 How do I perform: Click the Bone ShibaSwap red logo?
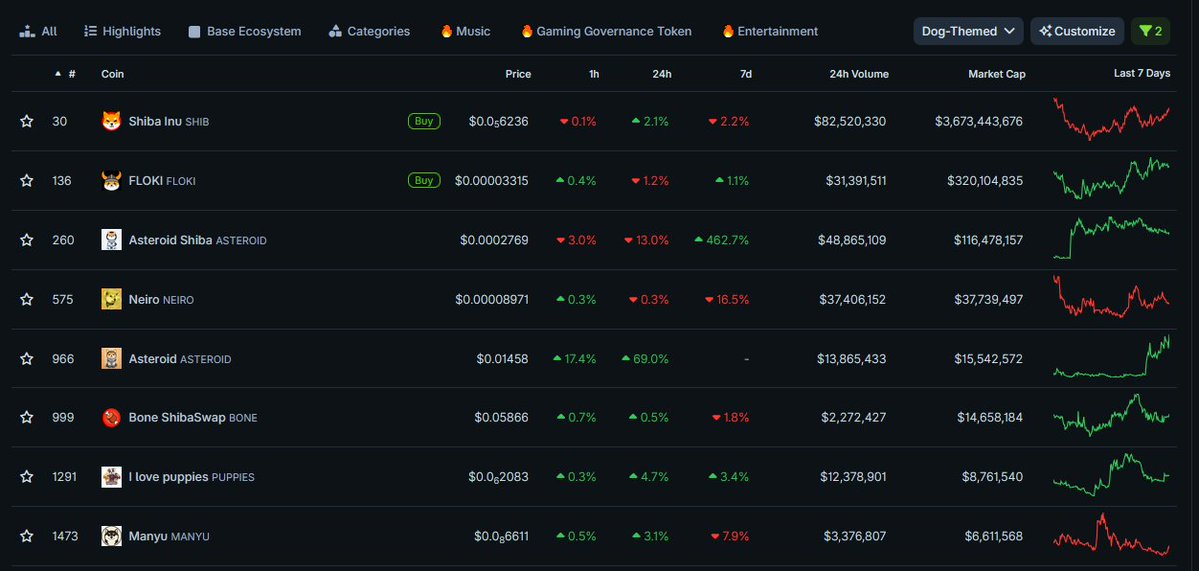point(112,417)
